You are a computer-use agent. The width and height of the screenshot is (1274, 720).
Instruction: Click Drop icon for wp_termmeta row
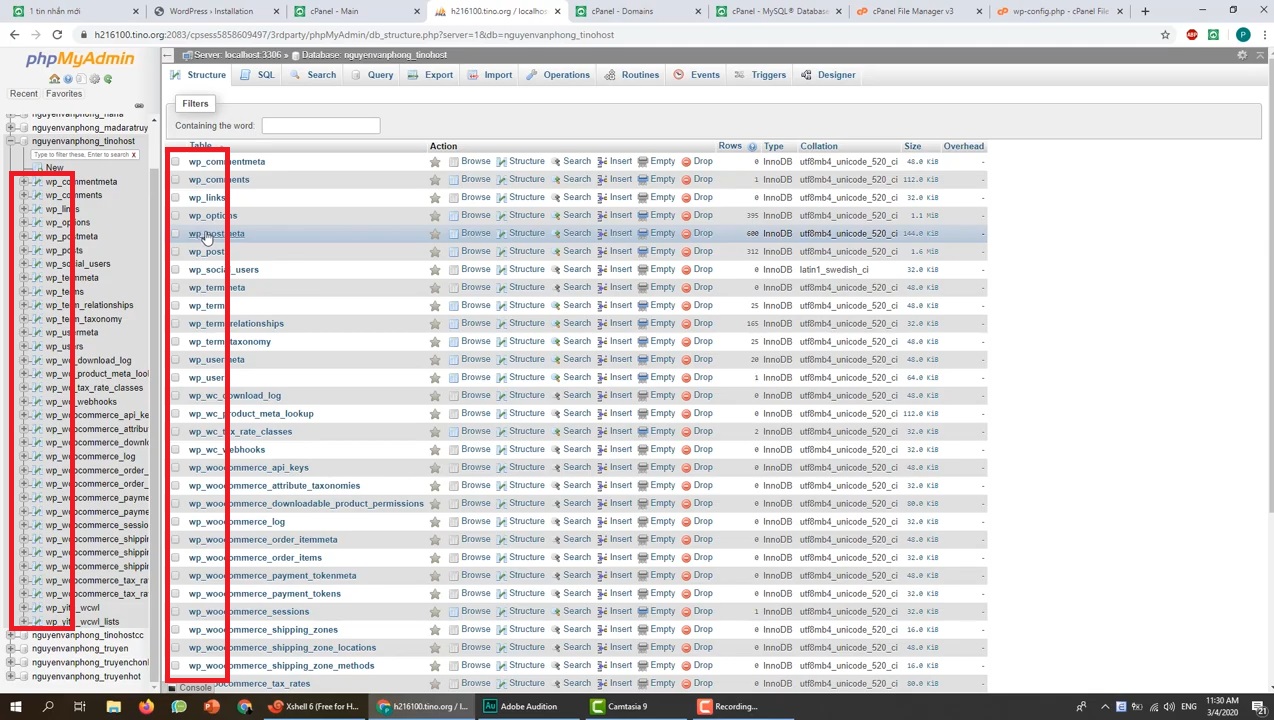tap(686, 288)
